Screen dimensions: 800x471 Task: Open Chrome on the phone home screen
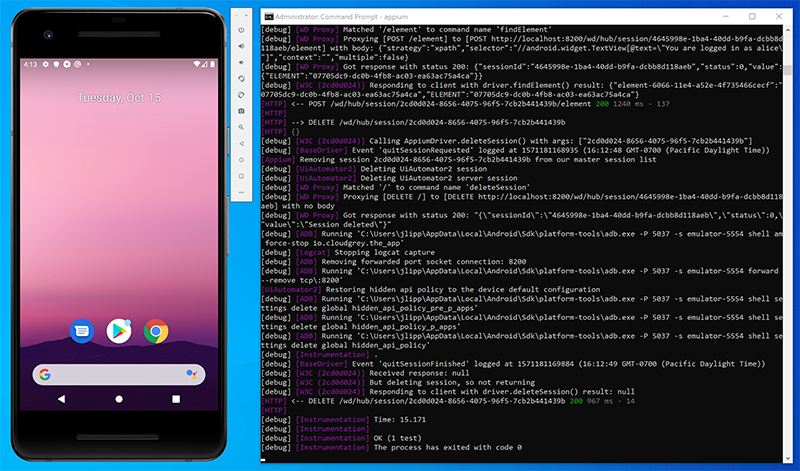pyautogui.click(x=156, y=332)
